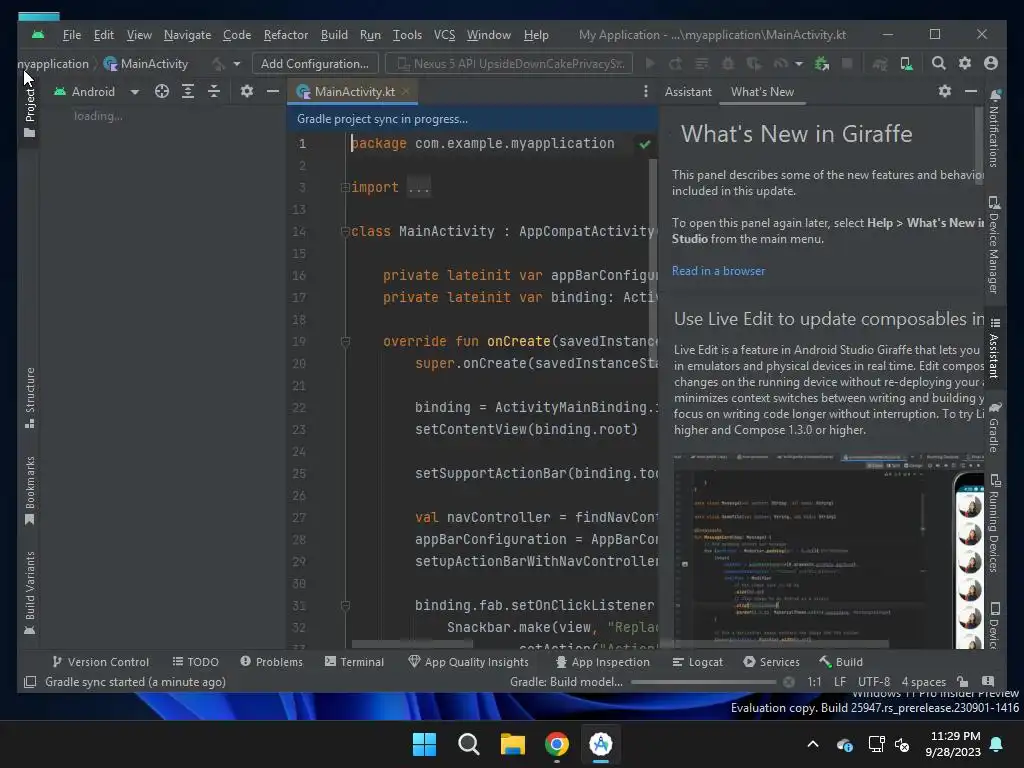Open the Device Manager sidebar panel
Viewport: 1024px width, 768px height.
click(x=994, y=245)
